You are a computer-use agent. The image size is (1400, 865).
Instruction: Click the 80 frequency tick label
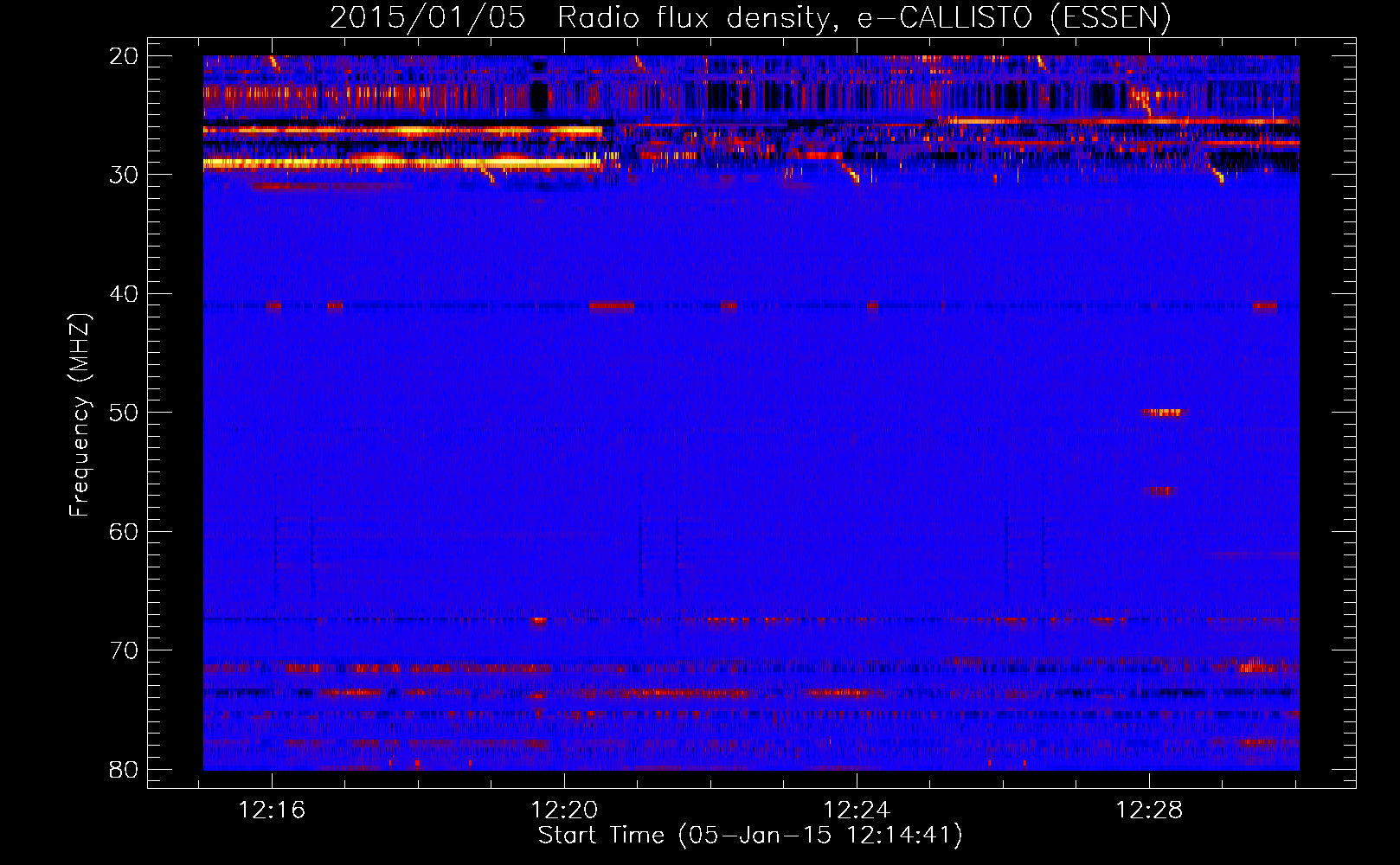(124, 769)
